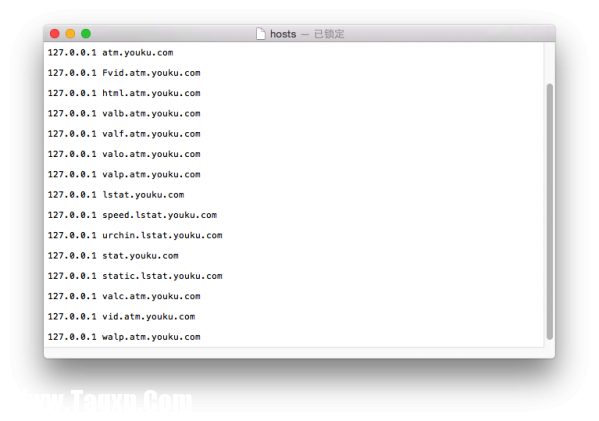Click the hosts document icon in title bar
599x421 pixels.
(x=261, y=34)
